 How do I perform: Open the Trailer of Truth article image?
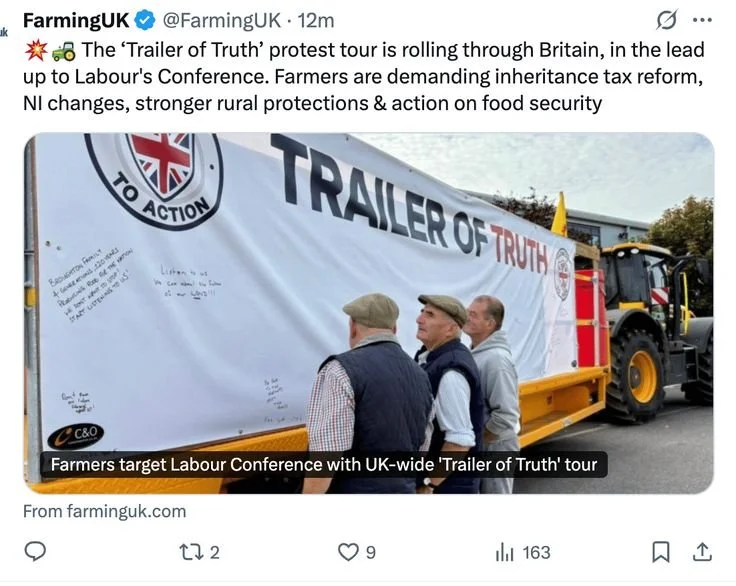pyautogui.click(x=369, y=313)
